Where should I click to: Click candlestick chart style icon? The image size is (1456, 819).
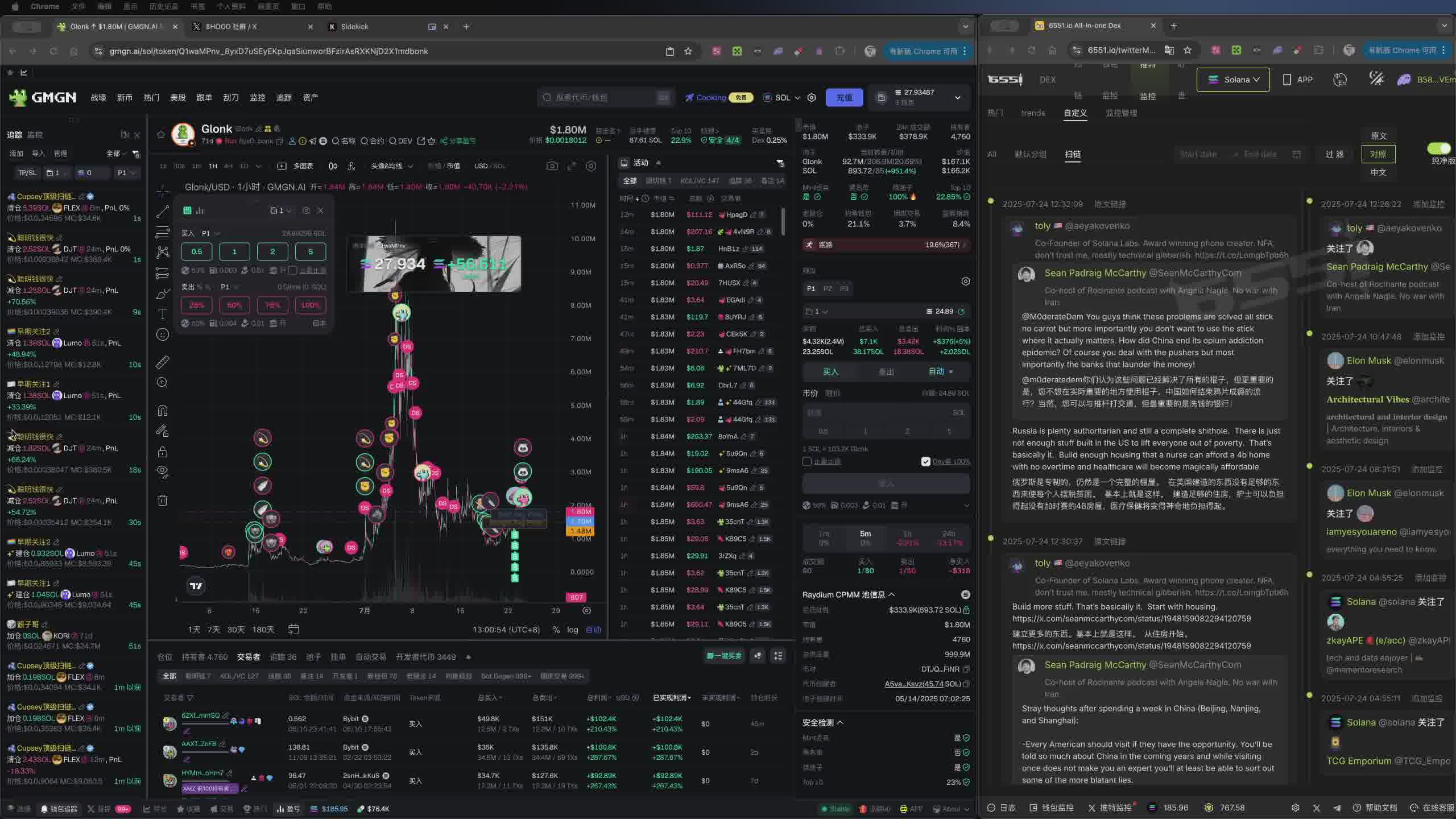pos(333,166)
